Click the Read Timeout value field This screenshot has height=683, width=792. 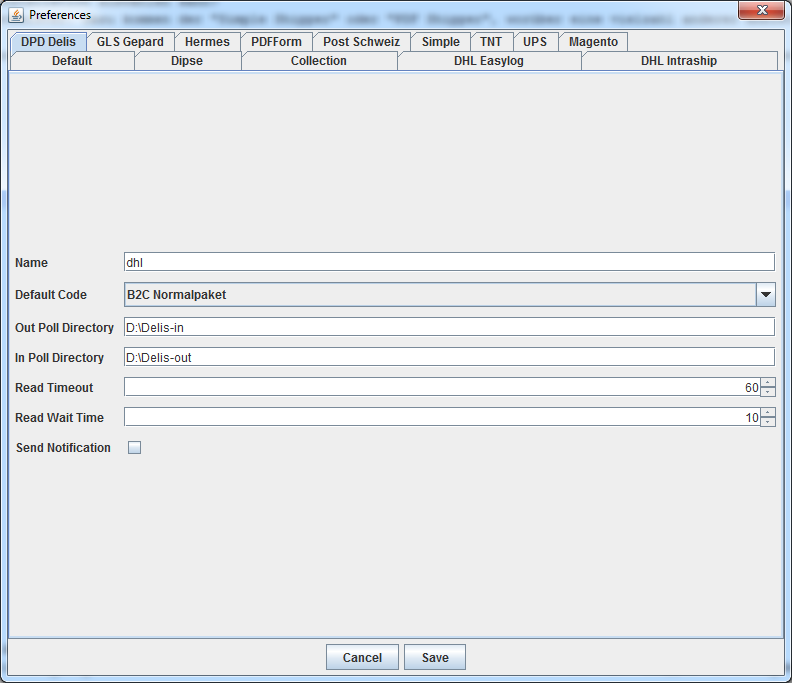tap(442, 387)
